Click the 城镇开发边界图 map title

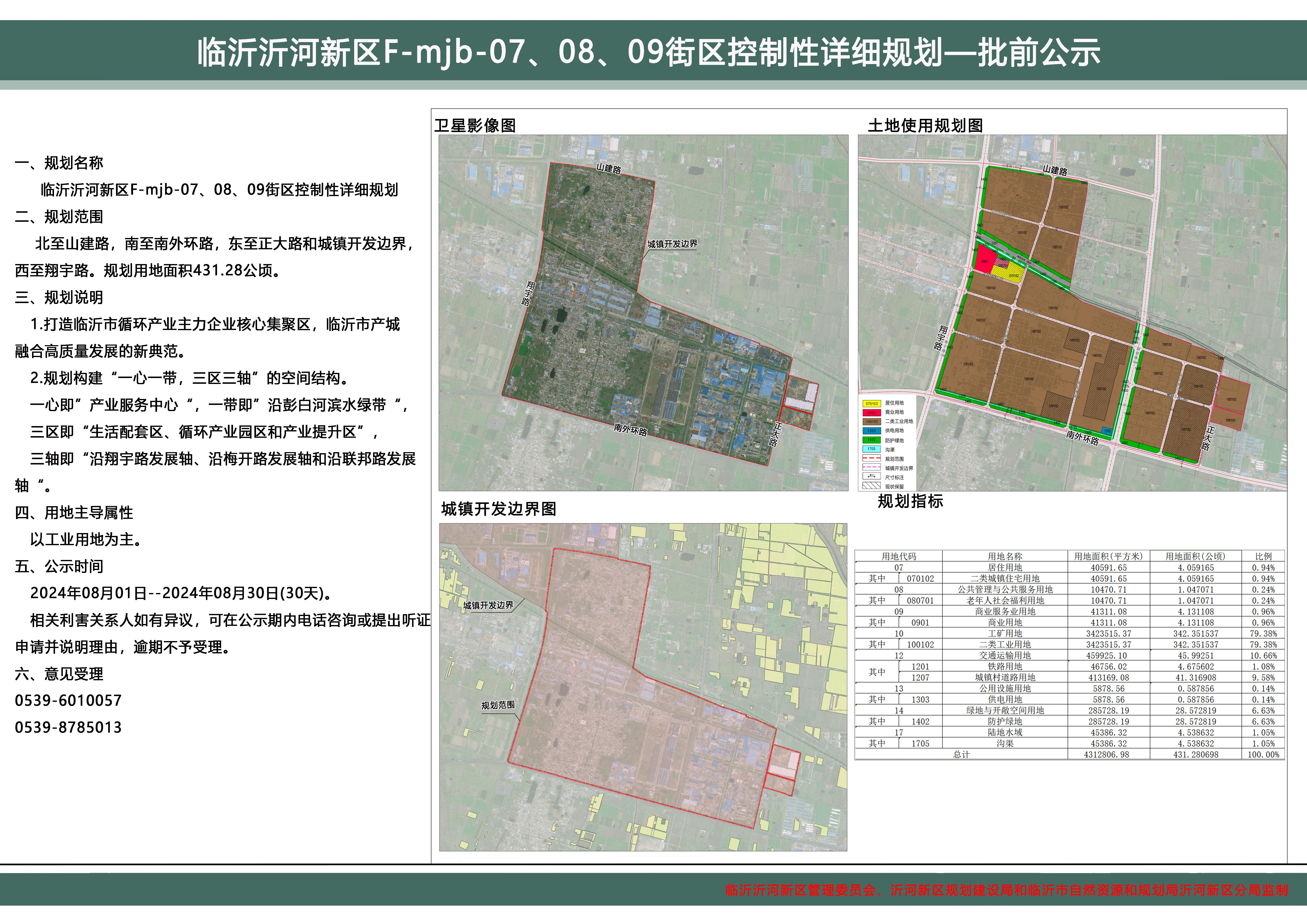tap(499, 509)
